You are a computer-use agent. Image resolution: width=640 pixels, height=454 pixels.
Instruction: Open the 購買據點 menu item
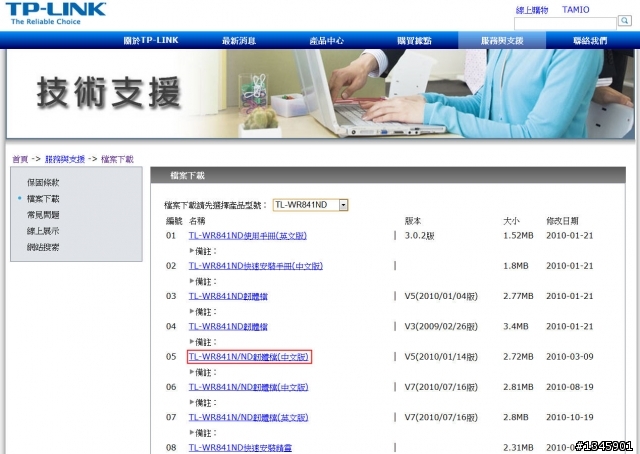point(414,40)
